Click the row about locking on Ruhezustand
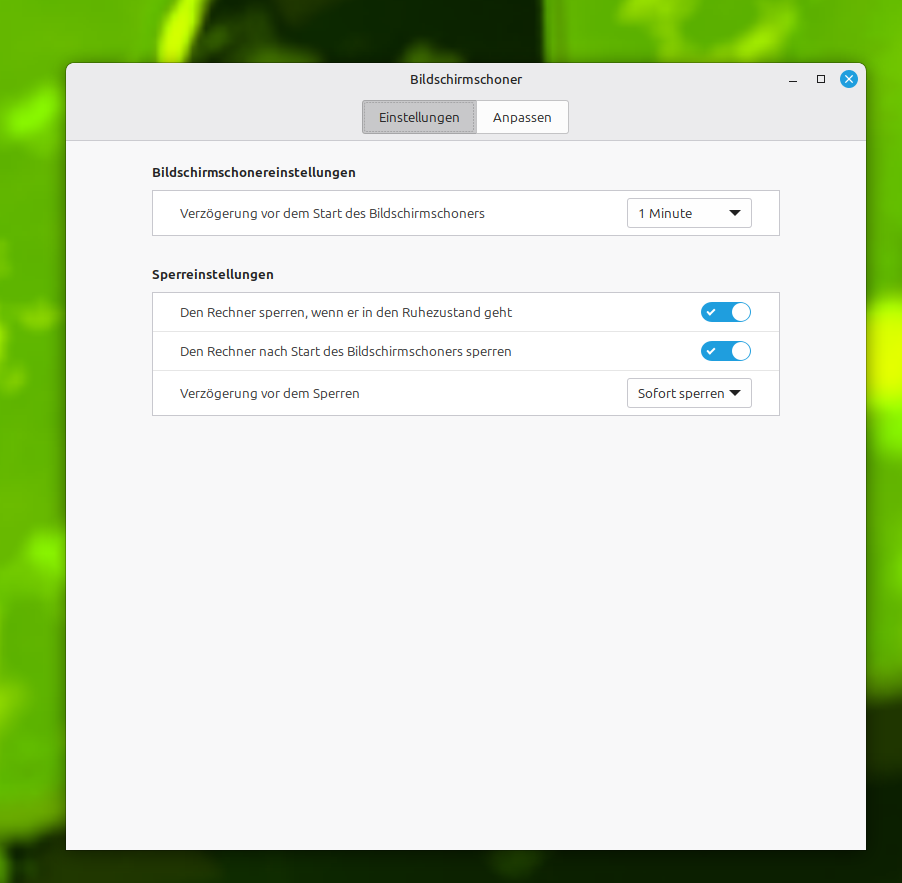The width and height of the screenshot is (902, 883). click(x=346, y=312)
